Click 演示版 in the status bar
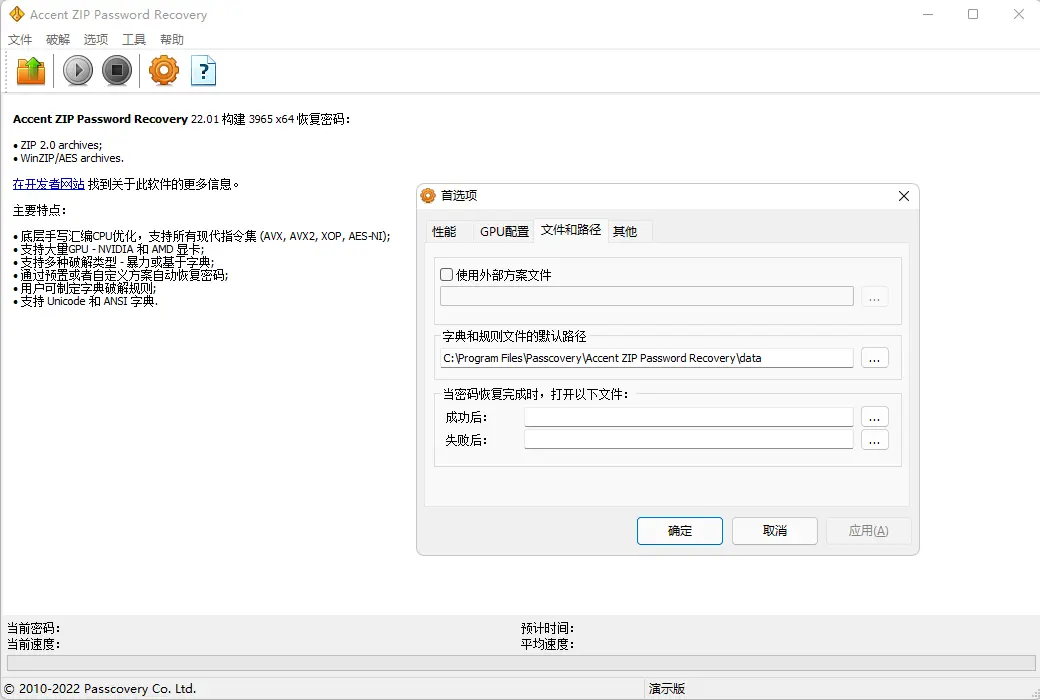This screenshot has width=1040, height=700. (667, 689)
